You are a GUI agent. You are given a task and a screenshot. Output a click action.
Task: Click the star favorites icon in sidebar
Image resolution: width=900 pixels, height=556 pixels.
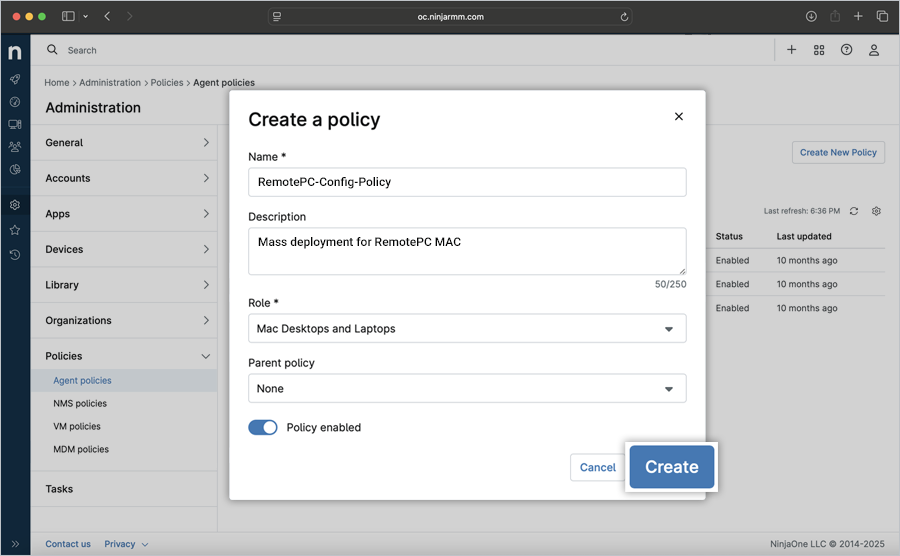[x=15, y=230]
